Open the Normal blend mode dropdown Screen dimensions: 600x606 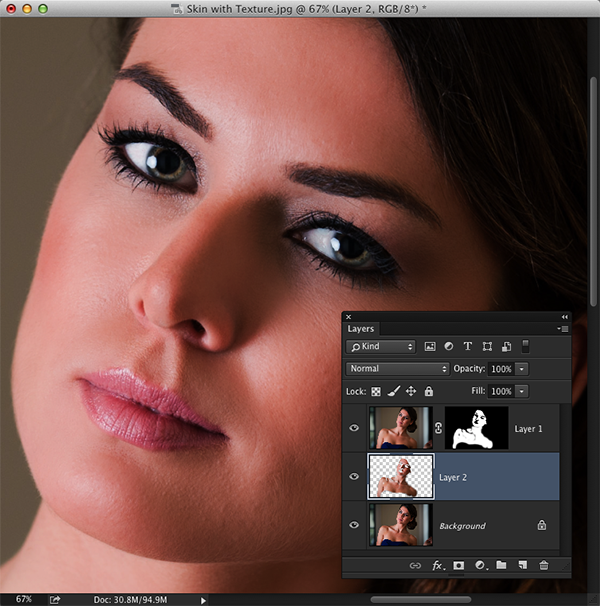pos(397,369)
